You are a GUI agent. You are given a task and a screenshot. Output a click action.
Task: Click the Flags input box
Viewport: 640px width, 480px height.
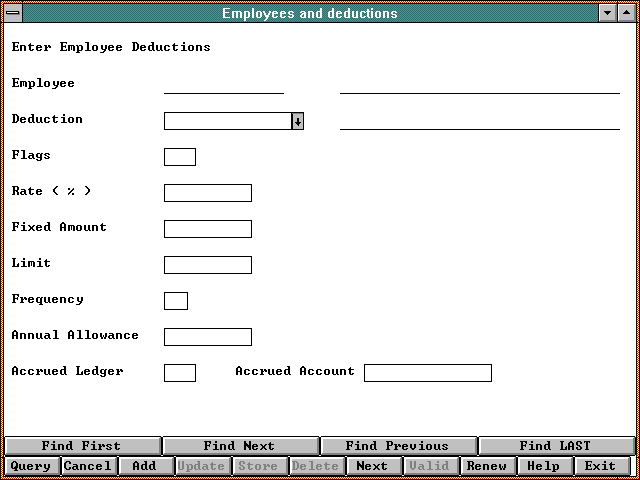pos(179,157)
